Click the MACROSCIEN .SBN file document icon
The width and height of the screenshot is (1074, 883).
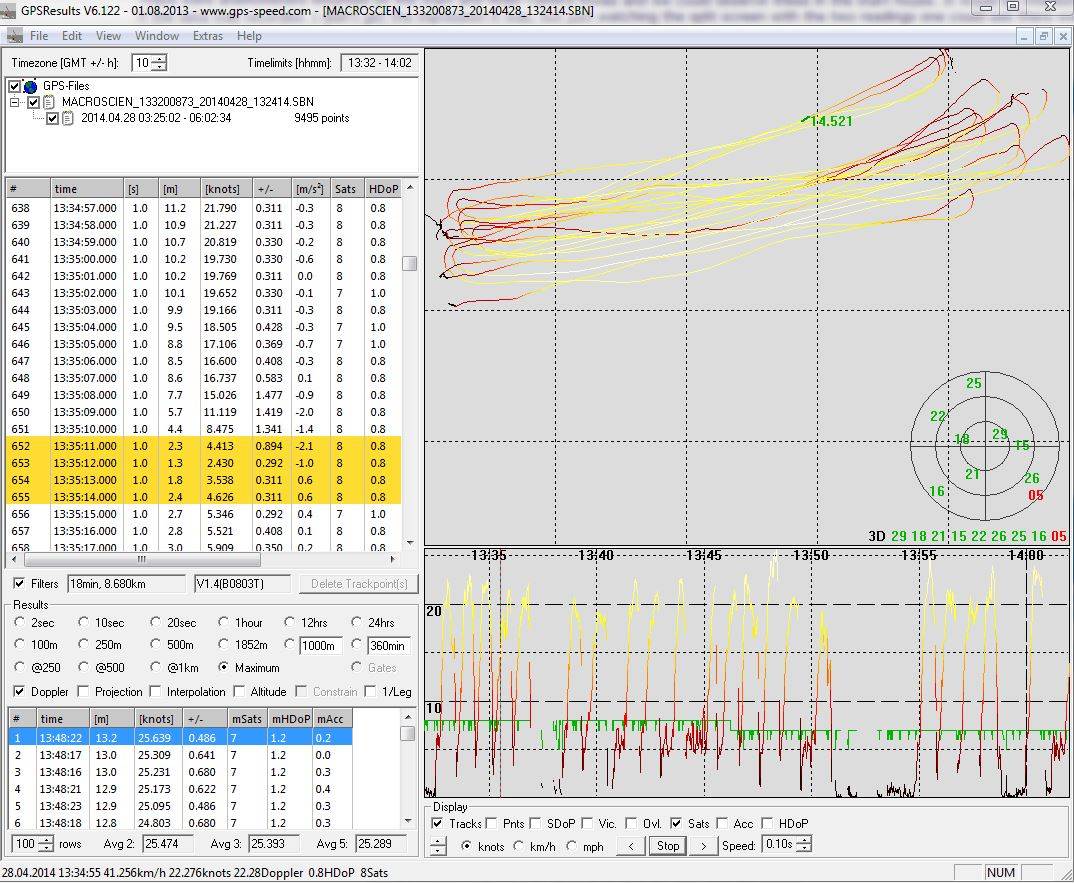pos(49,102)
